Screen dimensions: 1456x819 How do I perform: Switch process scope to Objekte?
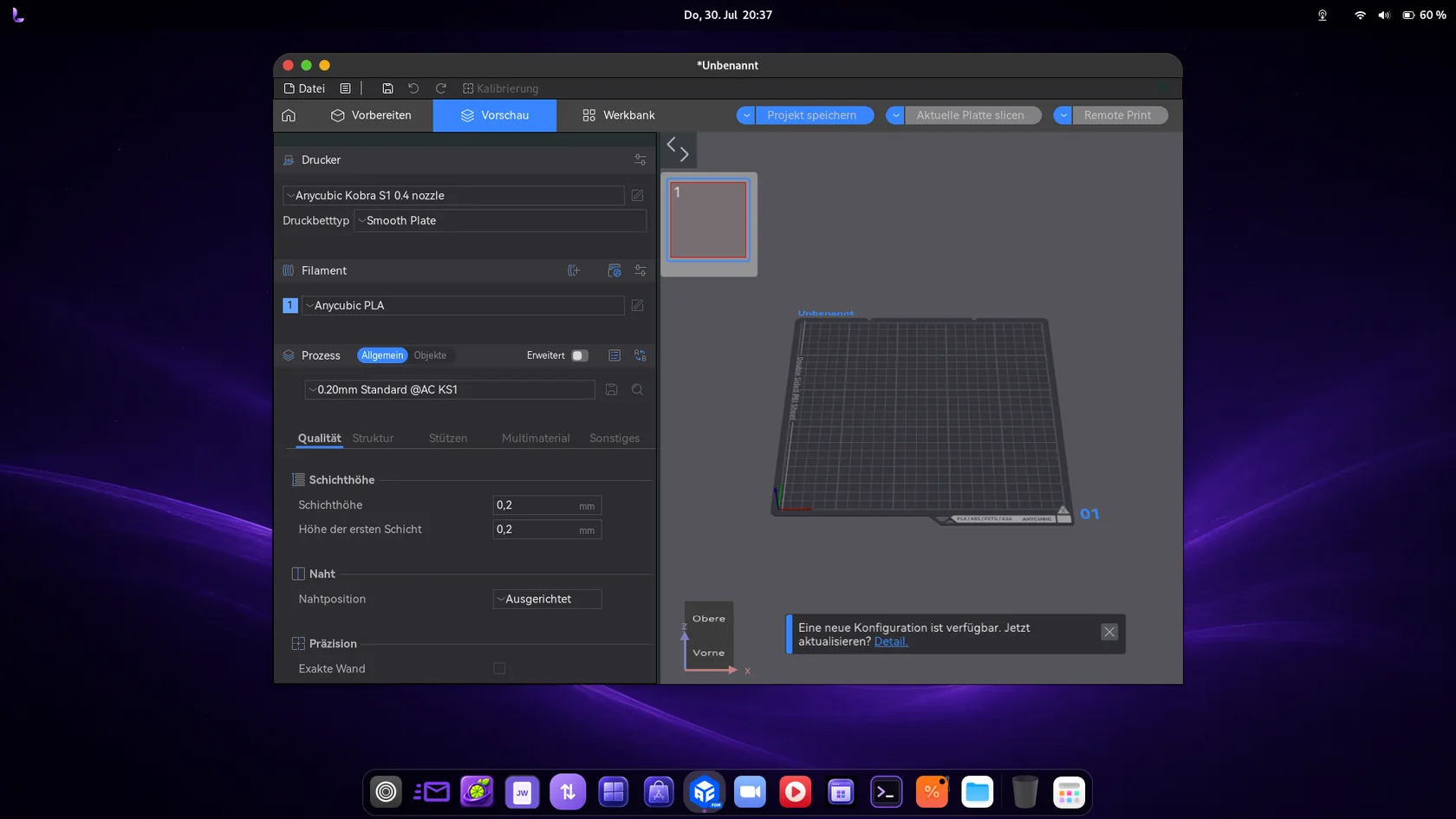pos(430,355)
